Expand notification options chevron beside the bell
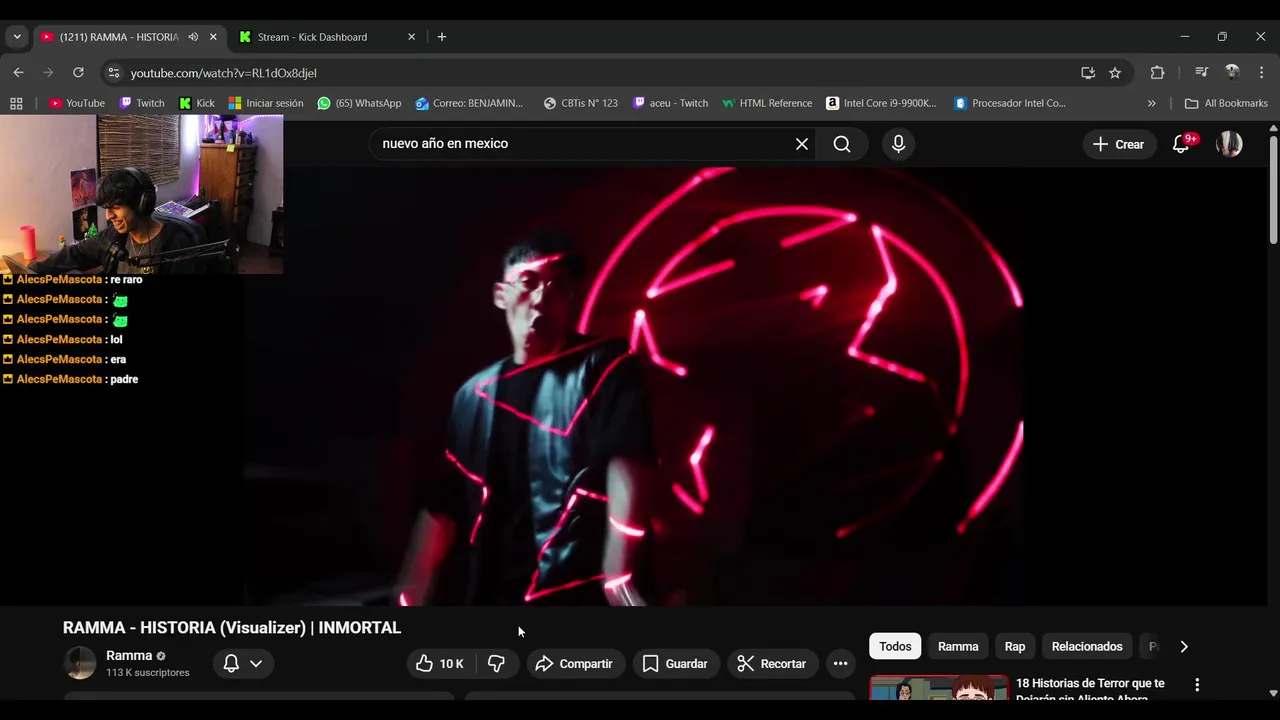Image resolution: width=1280 pixels, height=720 pixels. click(x=256, y=663)
